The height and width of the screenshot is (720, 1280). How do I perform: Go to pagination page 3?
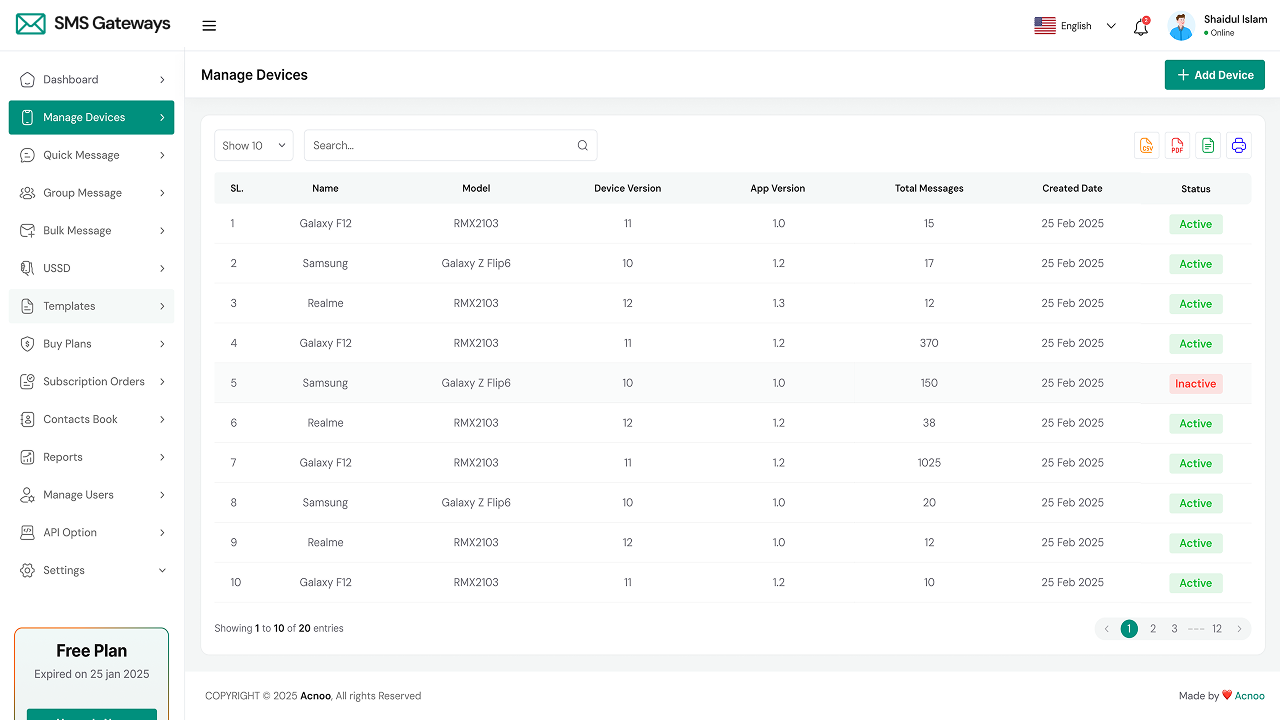click(1173, 628)
